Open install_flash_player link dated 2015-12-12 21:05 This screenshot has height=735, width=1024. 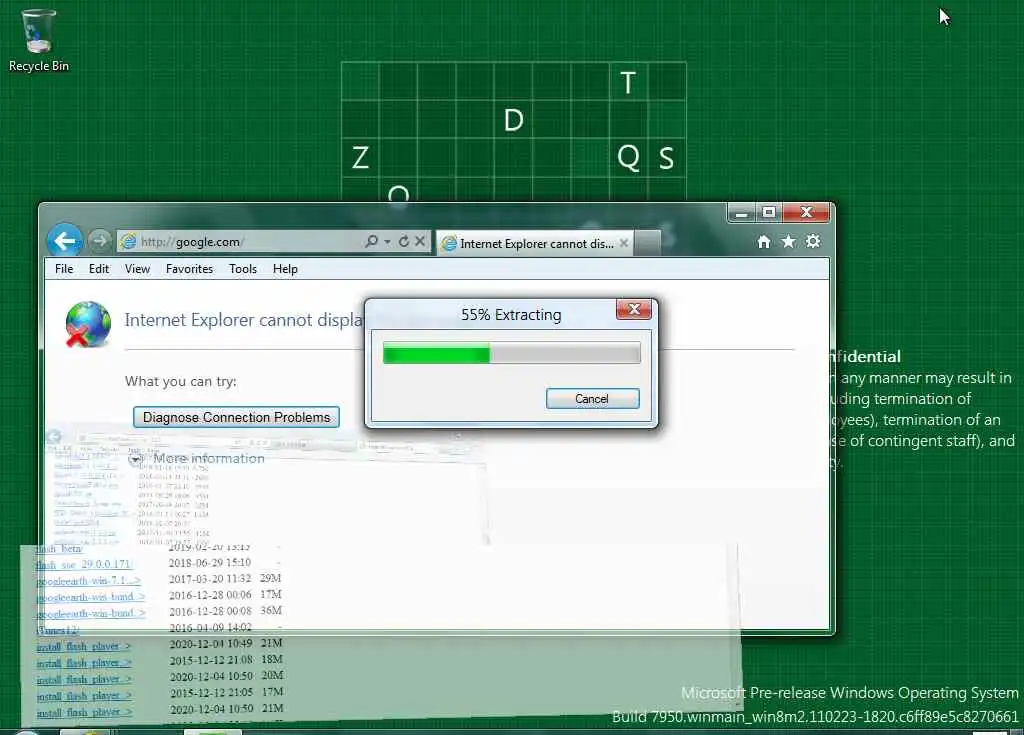point(84,696)
